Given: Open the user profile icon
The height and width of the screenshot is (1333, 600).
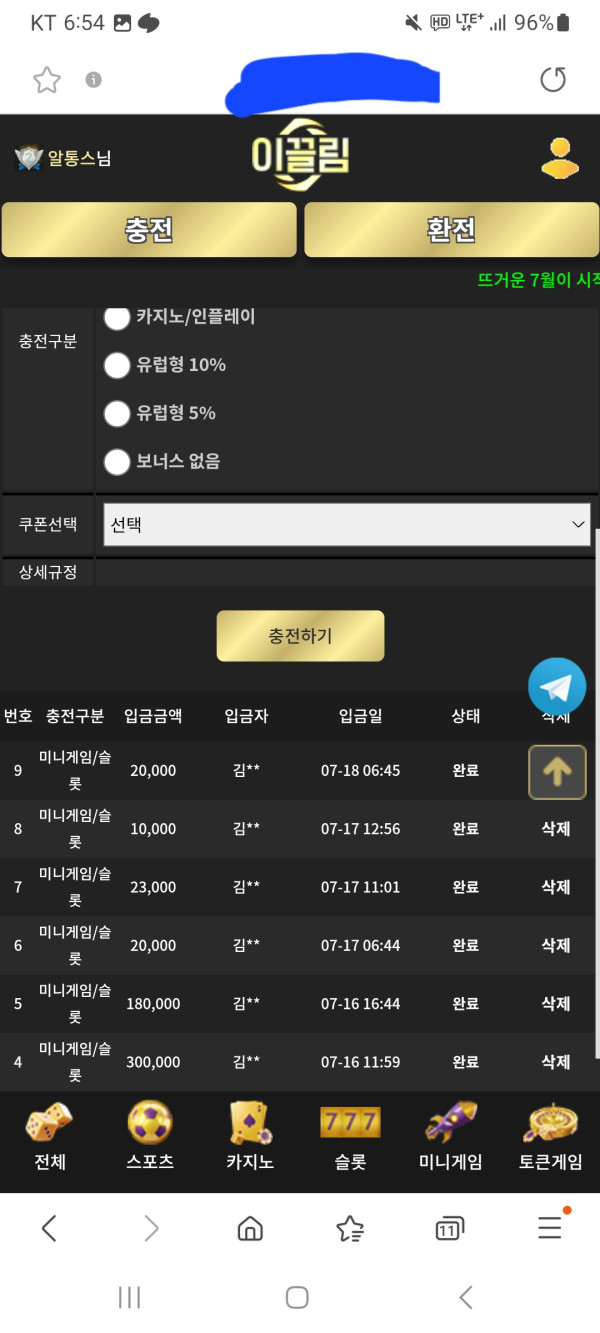Looking at the screenshot, I should [x=560, y=158].
